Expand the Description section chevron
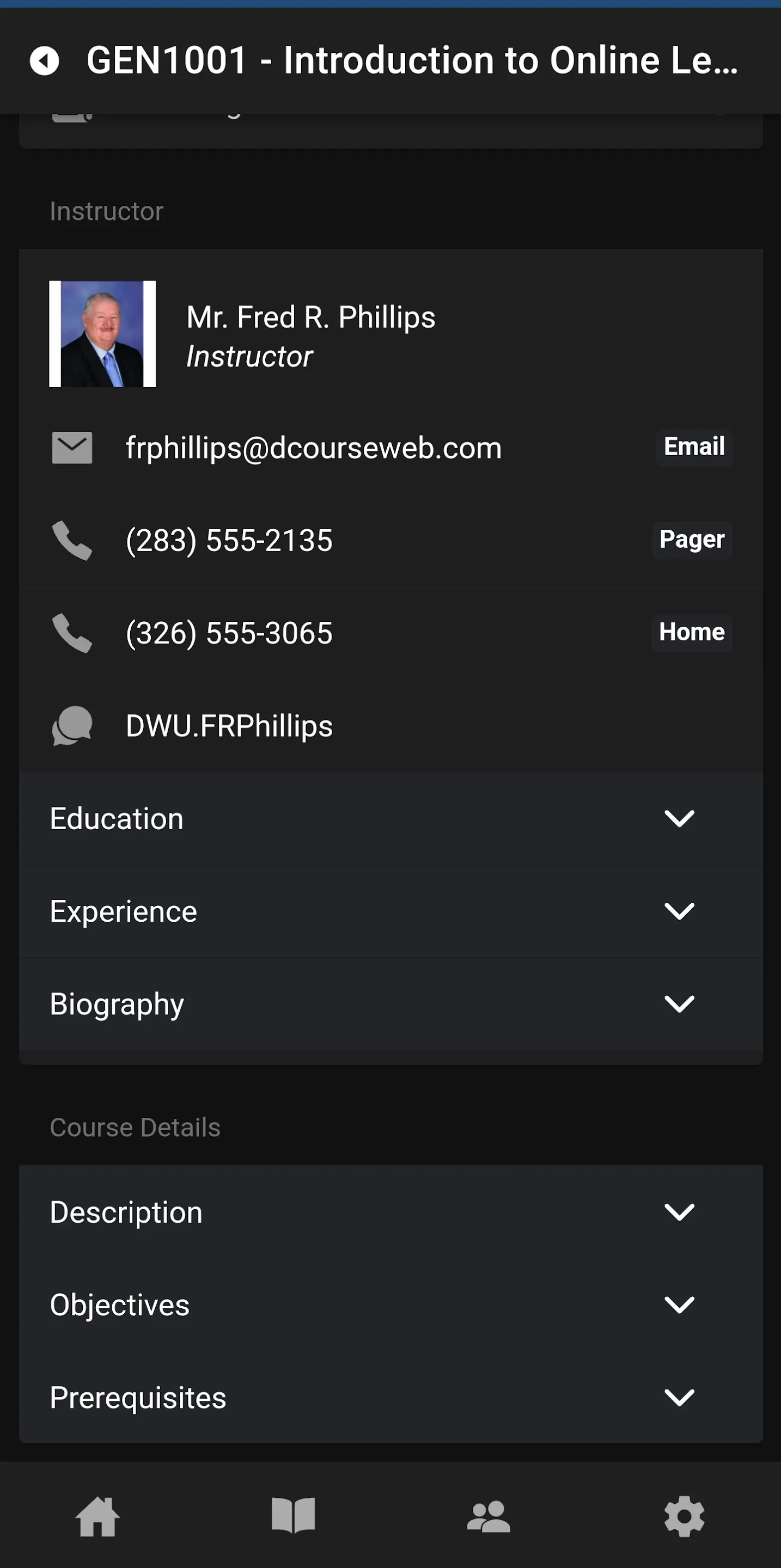Screen dimensions: 781x1568 click(679, 1212)
